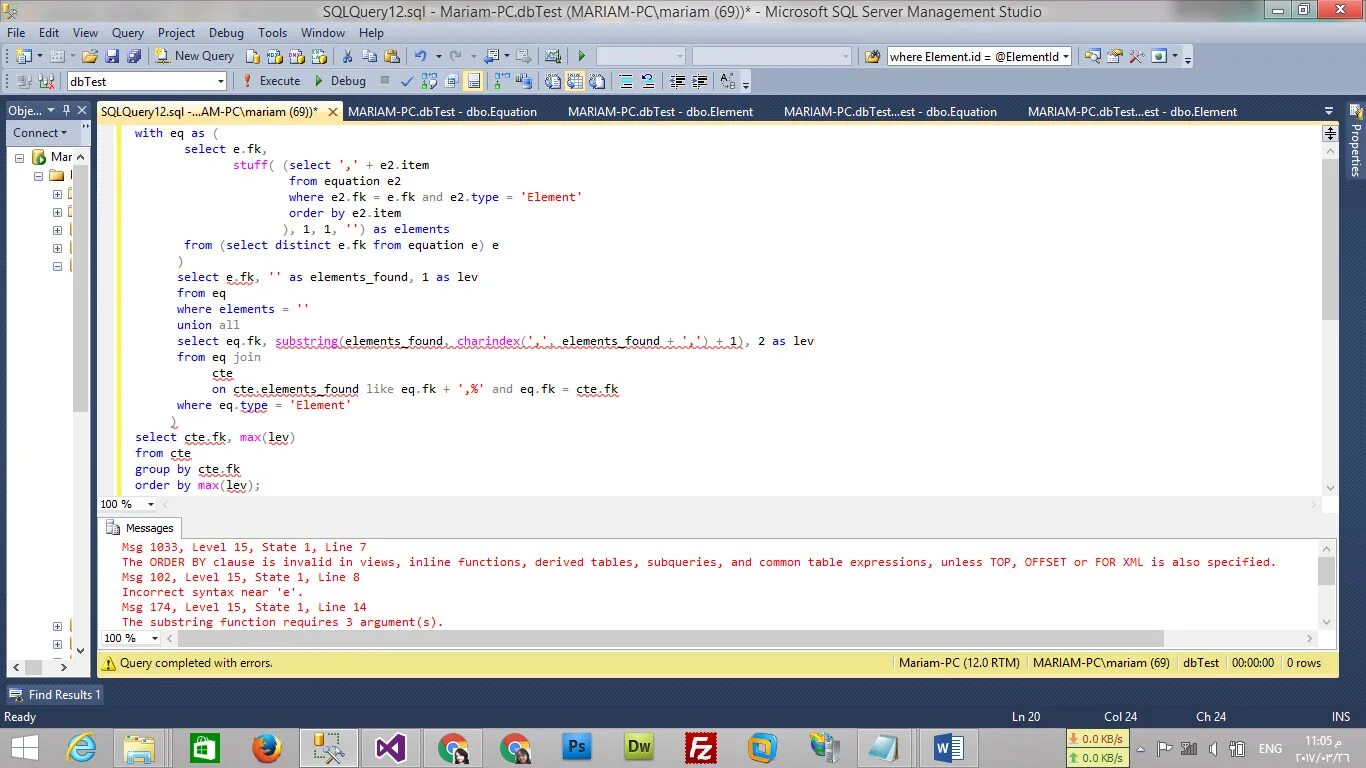The height and width of the screenshot is (768, 1366).
Task: Click the Query Options icon
Action: click(x=451, y=81)
